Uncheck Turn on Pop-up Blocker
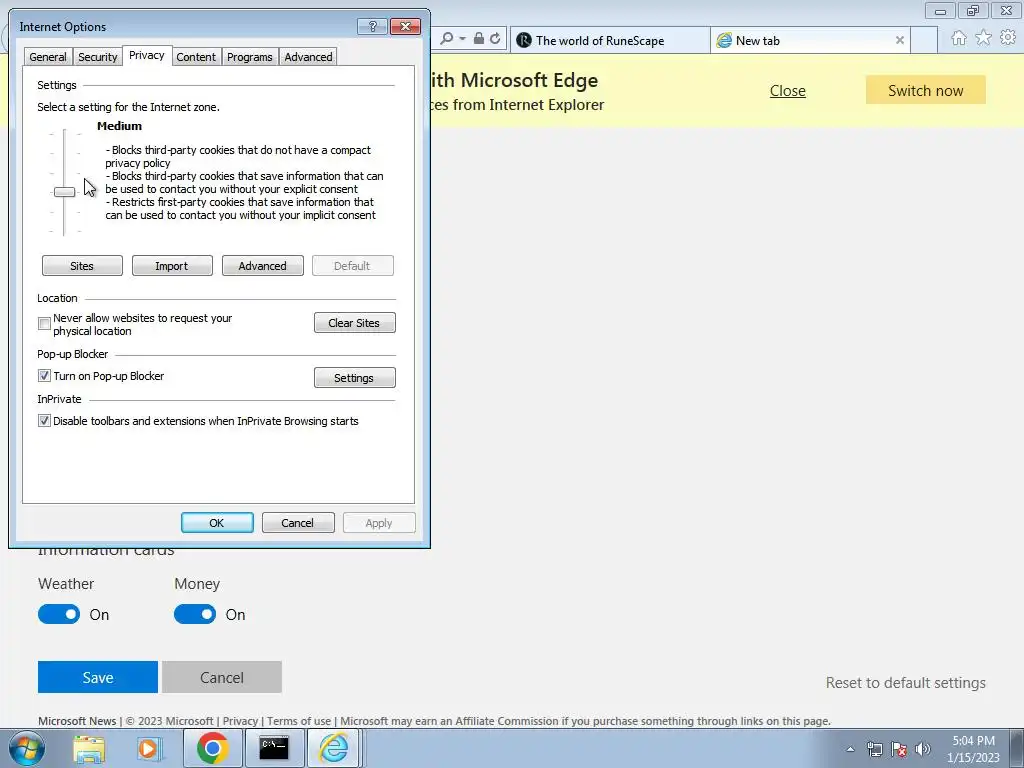 click(x=44, y=376)
